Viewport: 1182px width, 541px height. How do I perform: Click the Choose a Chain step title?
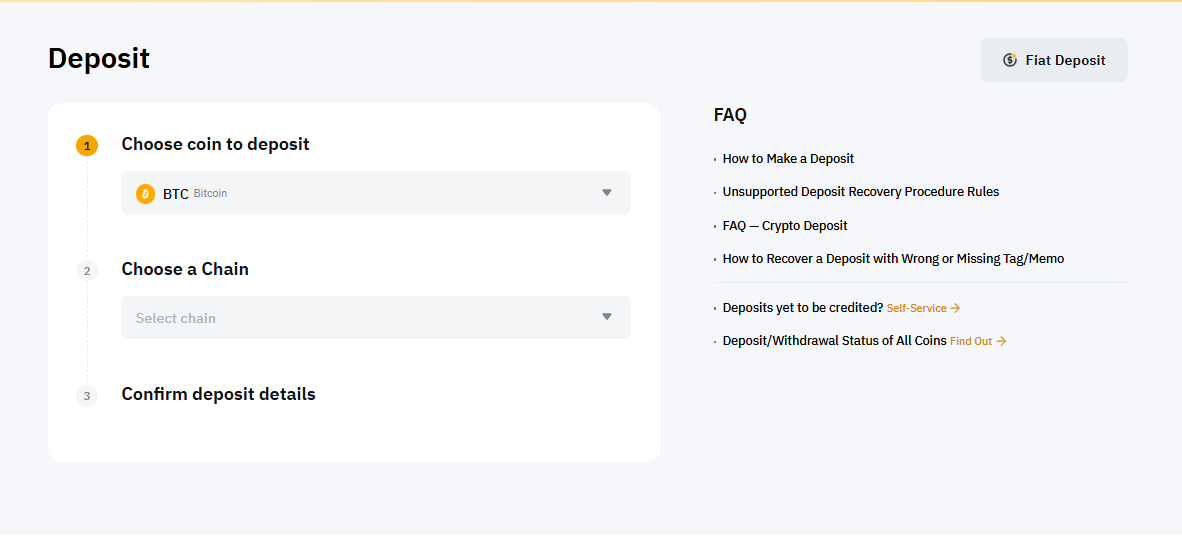point(185,269)
